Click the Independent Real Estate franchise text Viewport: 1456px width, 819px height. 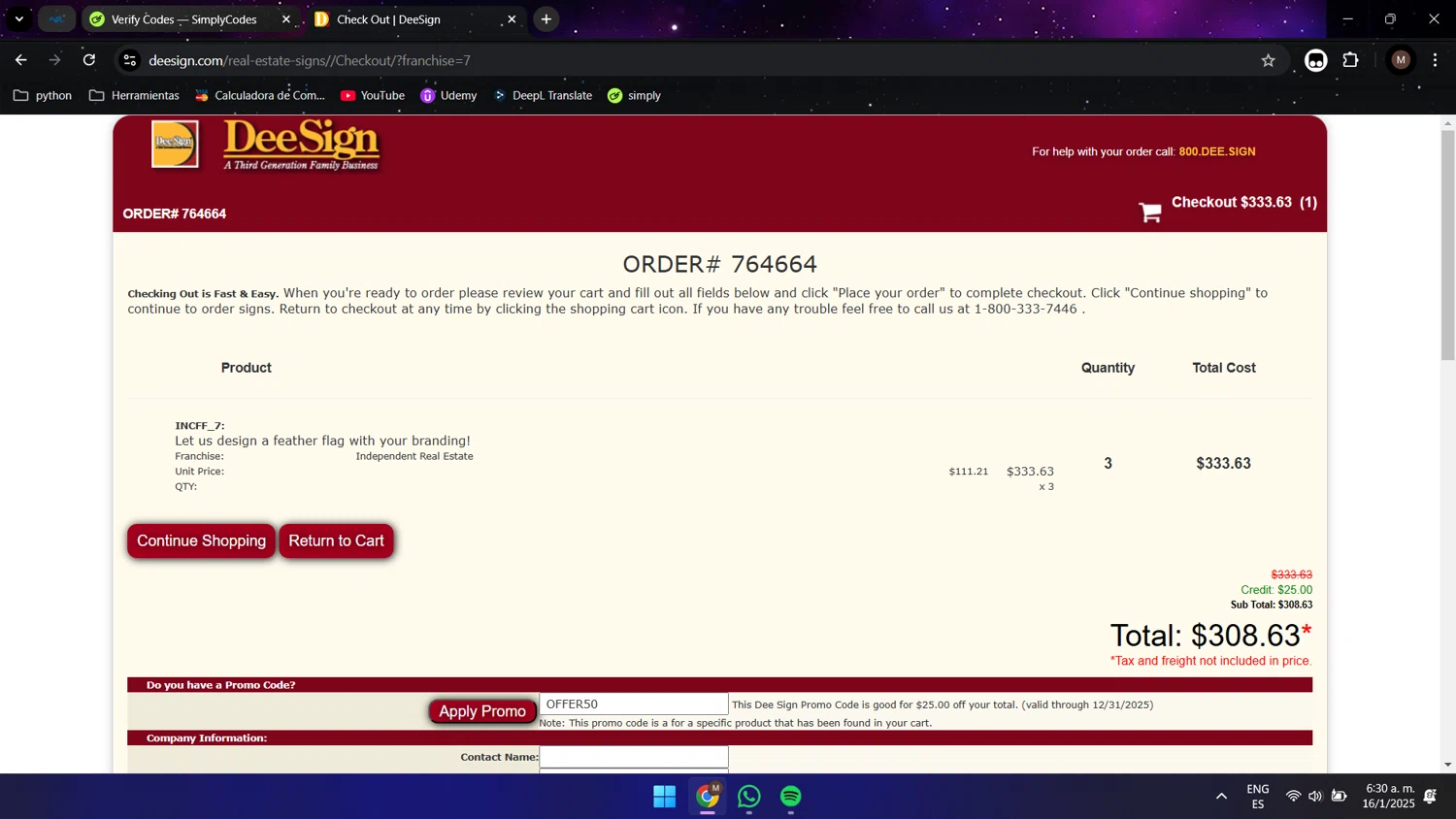point(414,456)
